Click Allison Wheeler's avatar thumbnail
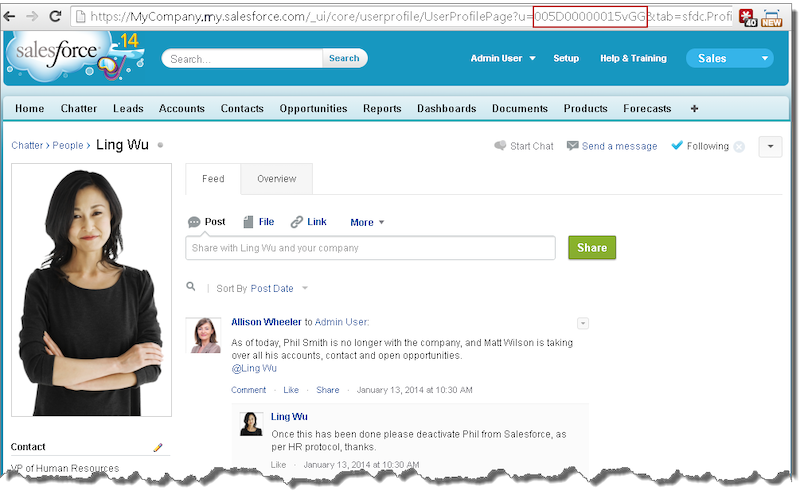The width and height of the screenshot is (800, 502). (x=204, y=335)
